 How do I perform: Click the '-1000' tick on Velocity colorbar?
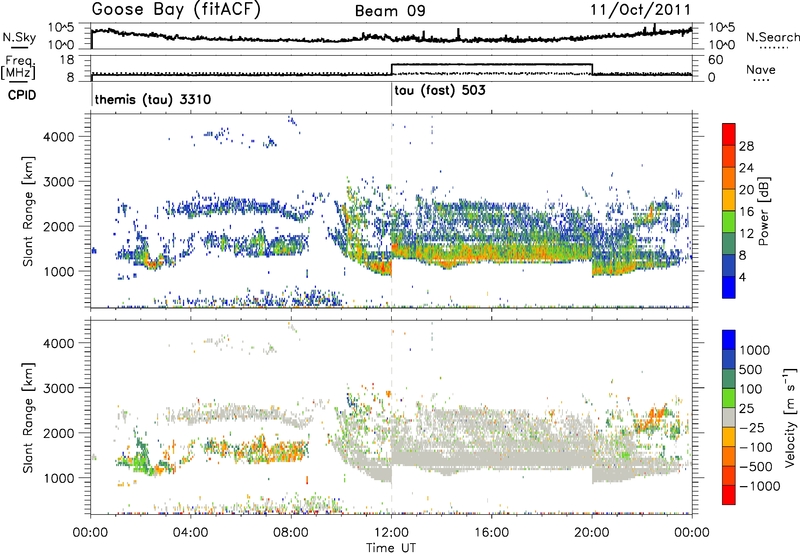[759, 486]
